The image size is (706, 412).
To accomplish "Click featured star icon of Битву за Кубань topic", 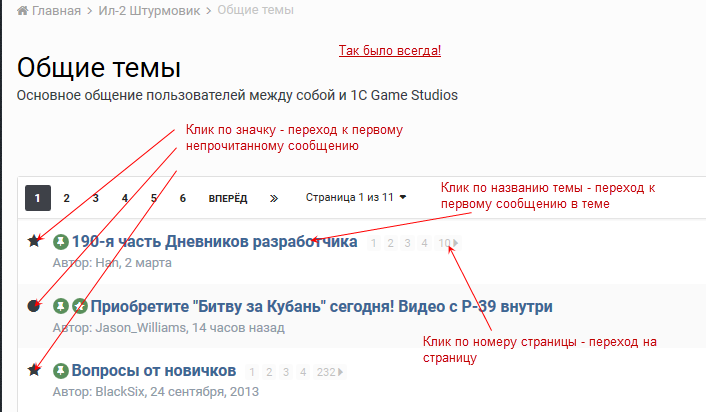I will (x=80, y=306).
